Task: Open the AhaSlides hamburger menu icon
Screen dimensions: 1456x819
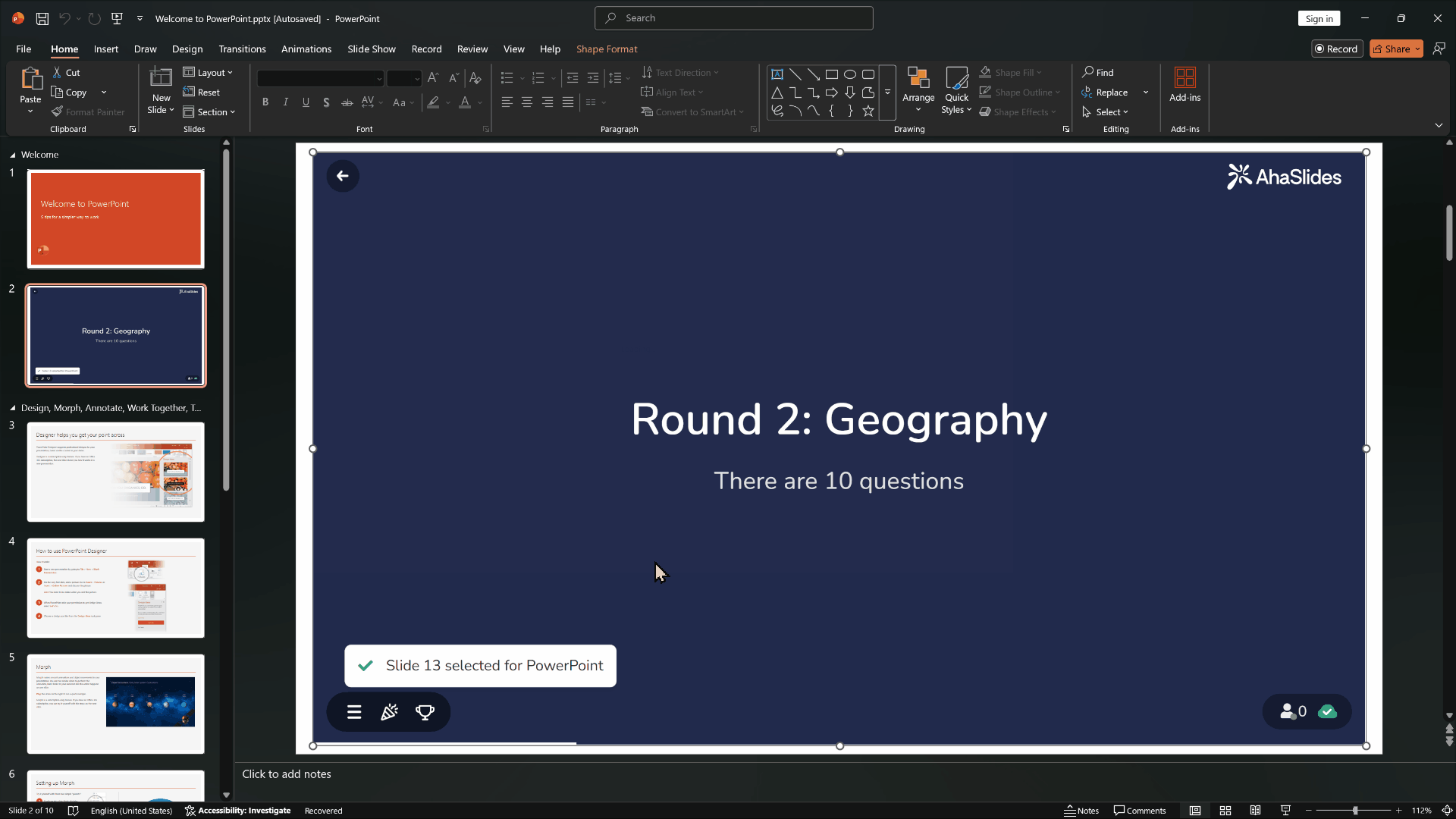Action: click(x=354, y=712)
